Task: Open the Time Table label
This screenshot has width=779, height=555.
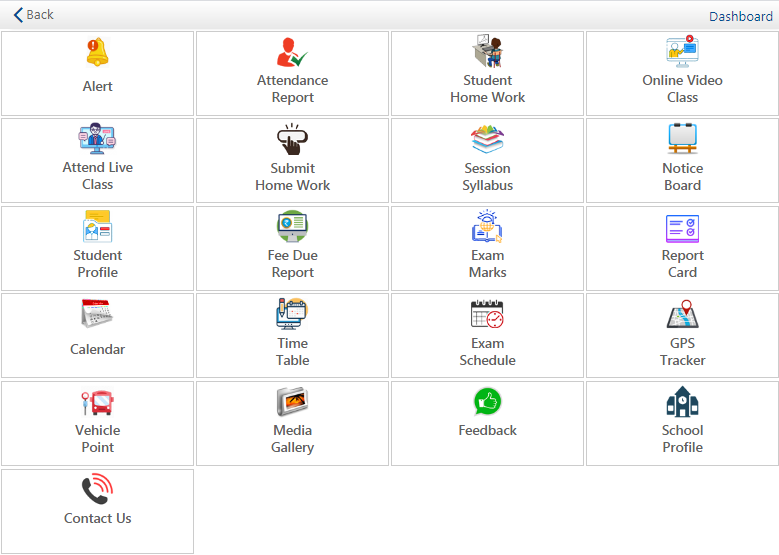Action: tap(292, 352)
